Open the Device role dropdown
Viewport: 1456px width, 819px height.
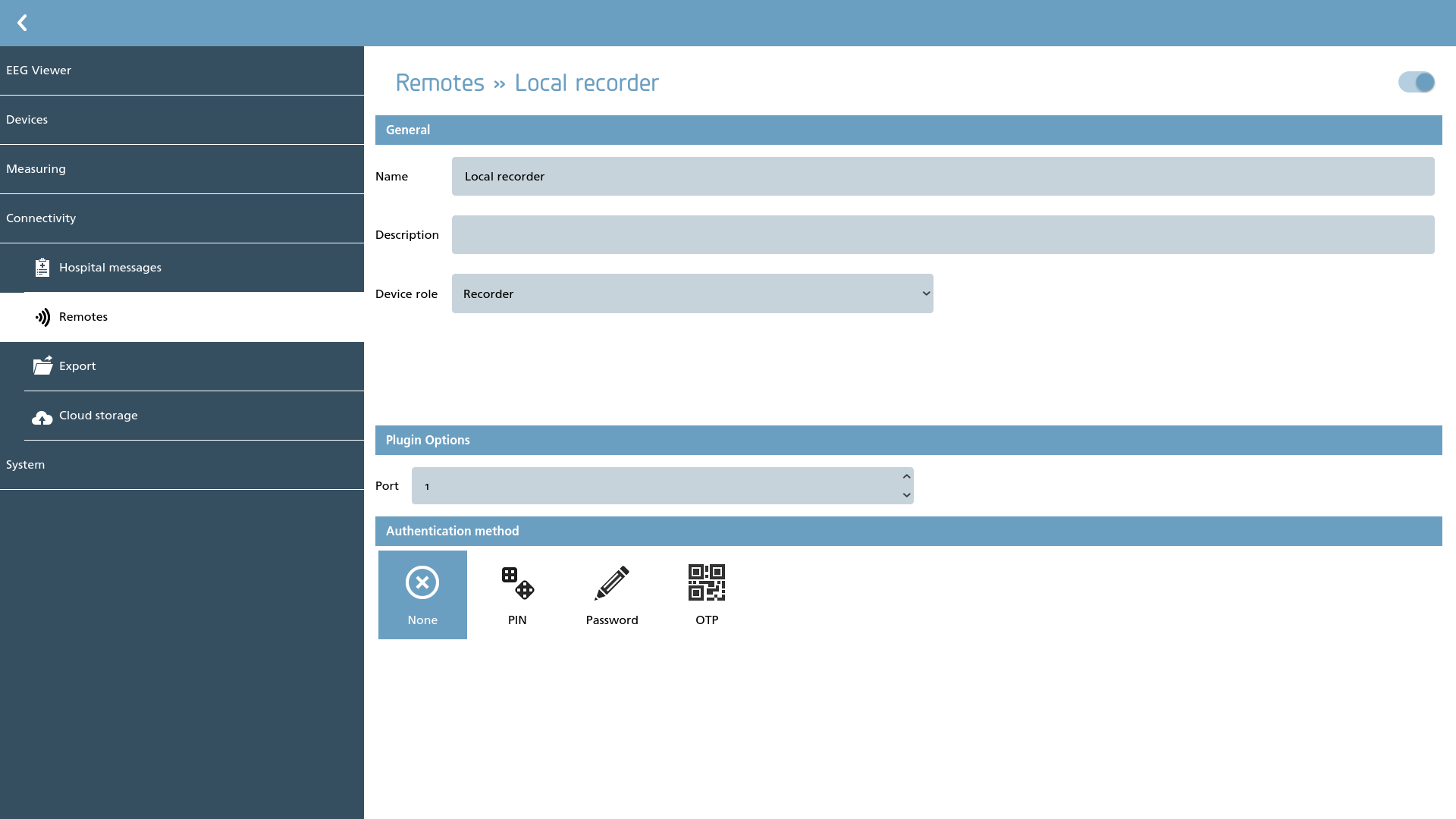(x=692, y=293)
